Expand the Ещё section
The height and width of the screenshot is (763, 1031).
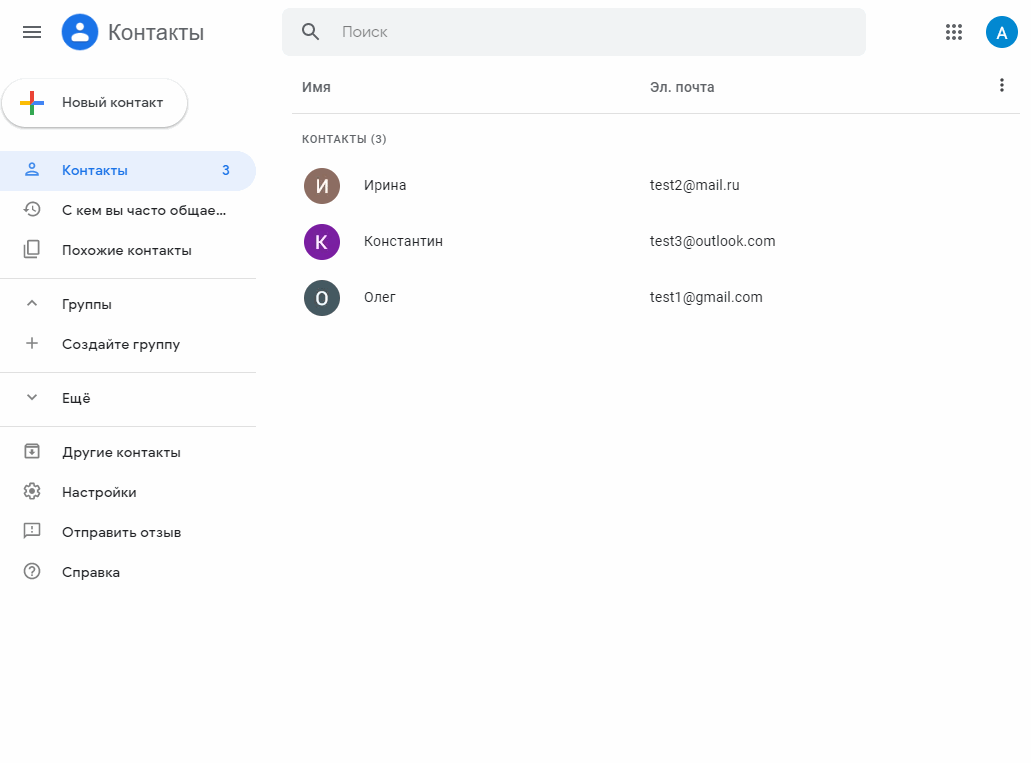[32, 397]
